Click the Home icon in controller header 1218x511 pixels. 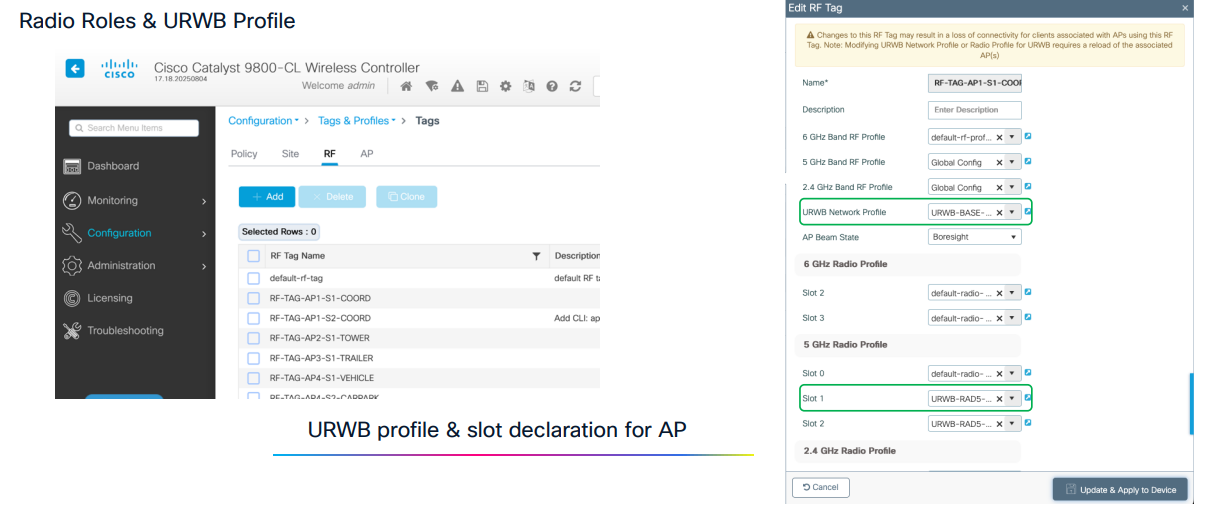(x=408, y=86)
